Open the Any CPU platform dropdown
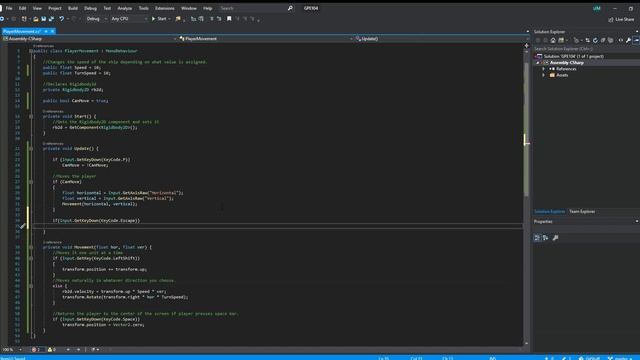This screenshot has height=360, width=640. coord(129,19)
